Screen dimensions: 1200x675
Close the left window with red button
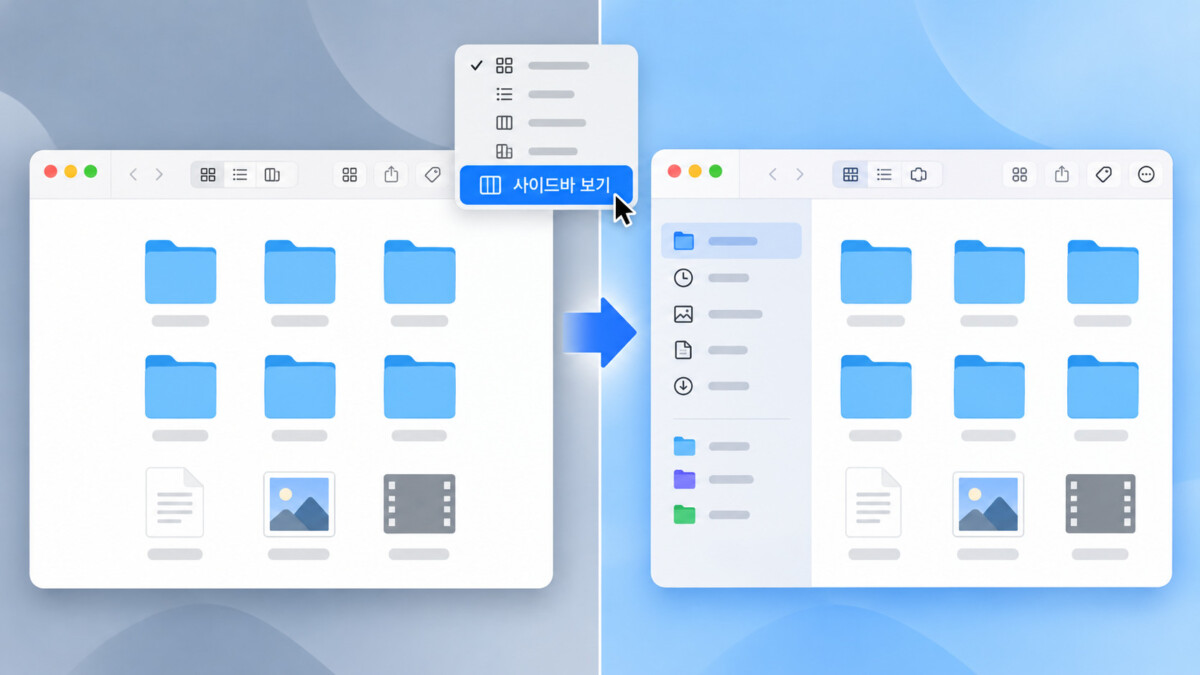click(x=50, y=171)
